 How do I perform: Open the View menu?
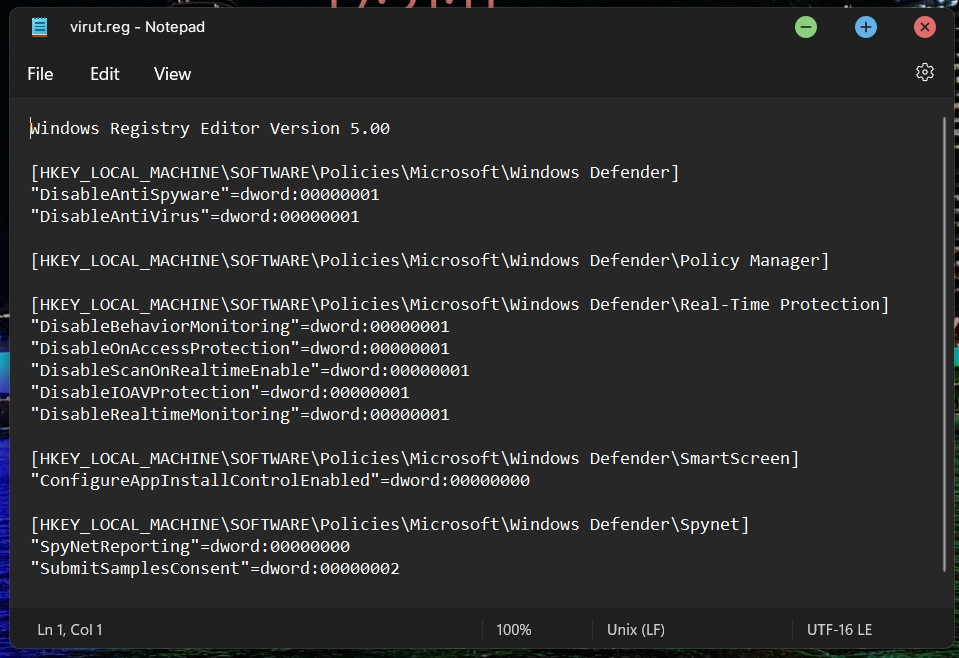172,74
